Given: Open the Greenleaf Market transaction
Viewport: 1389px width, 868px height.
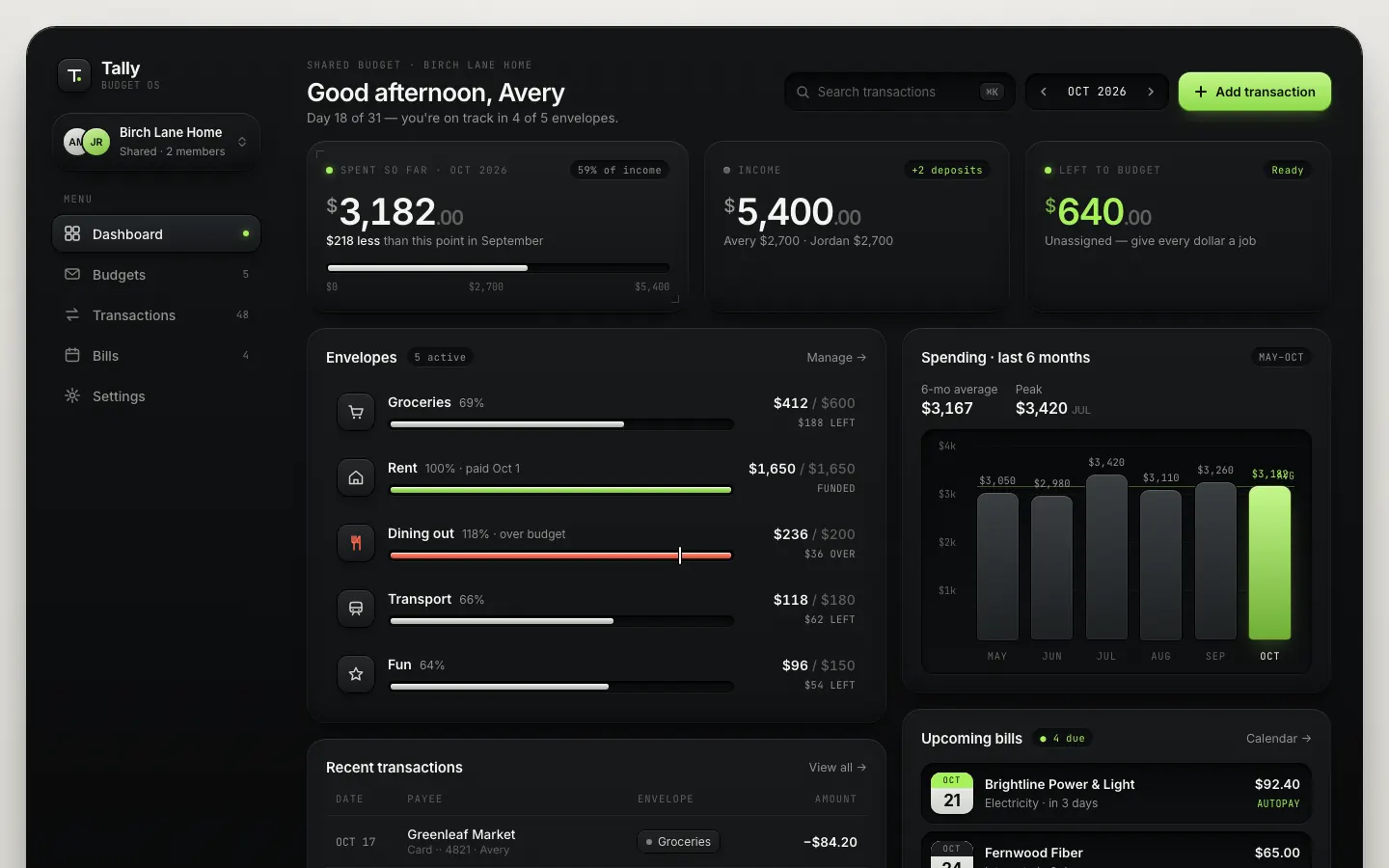Looking at the screenshot, I should tap(596, 841).
